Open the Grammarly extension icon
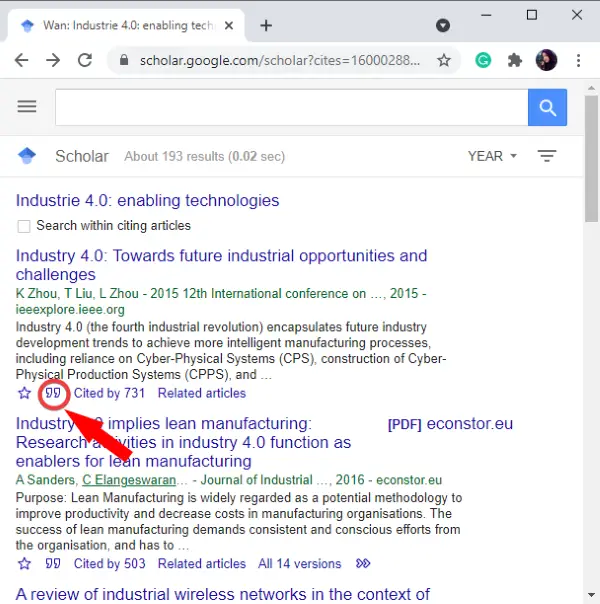Image resolution: width=600 pixels, height=604 pixels. click(483, 60)
